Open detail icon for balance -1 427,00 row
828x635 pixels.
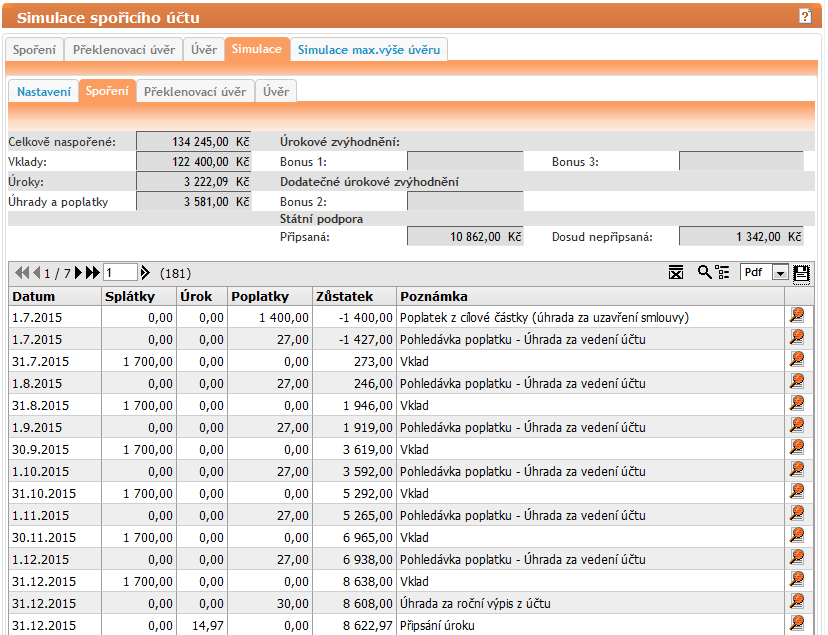797,337
